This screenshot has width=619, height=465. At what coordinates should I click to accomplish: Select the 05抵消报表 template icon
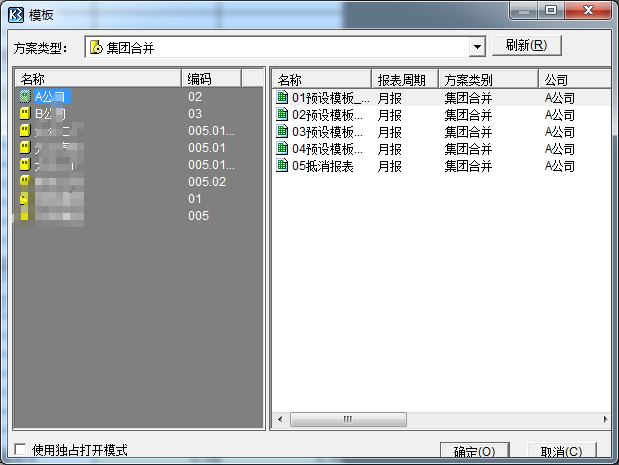pos(283,166)
